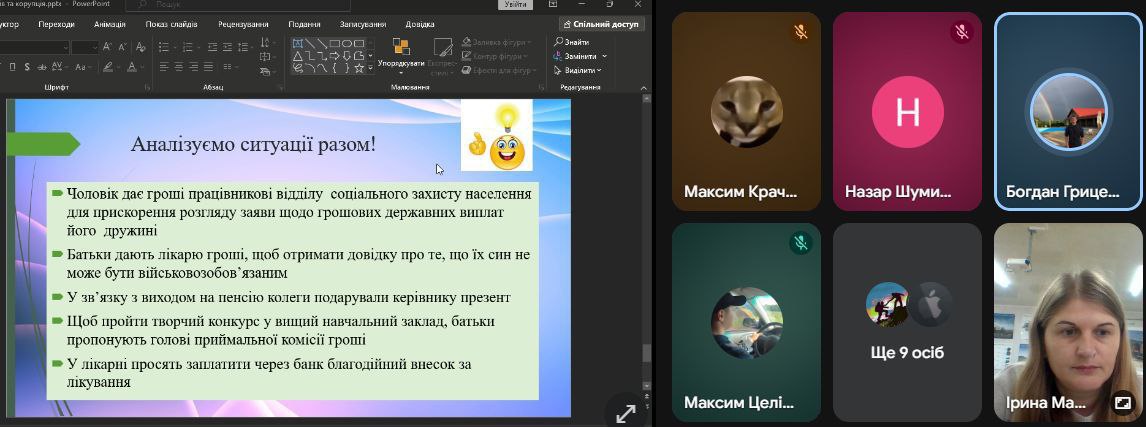Select Богдан Грице... participant tile
Image resolution: width=1146 pixels, height=427 pixels.
1068,111
